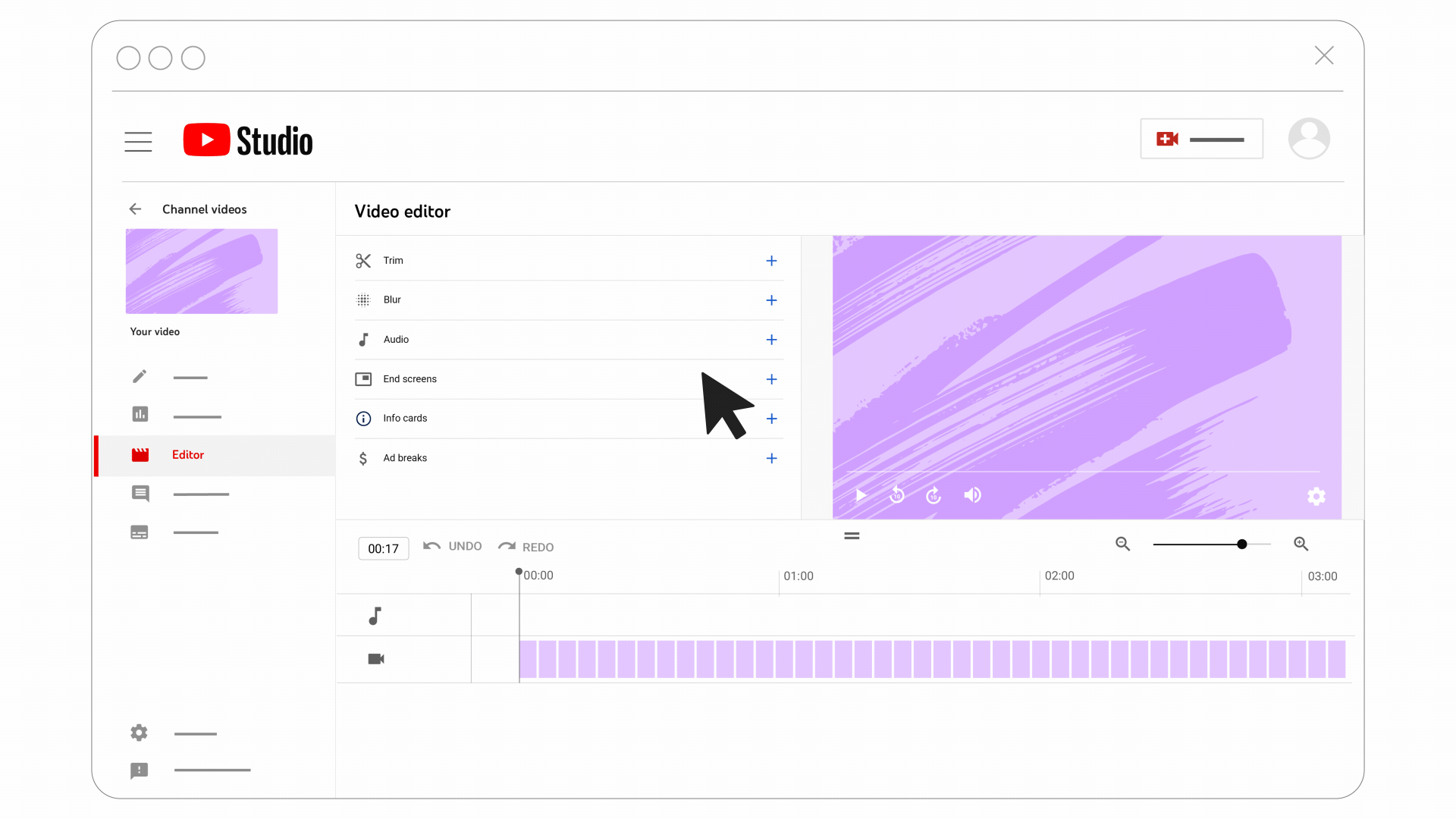Add End screens with plus icon
This screenshot has height=819, width=1456.
[x=771, y=379]
